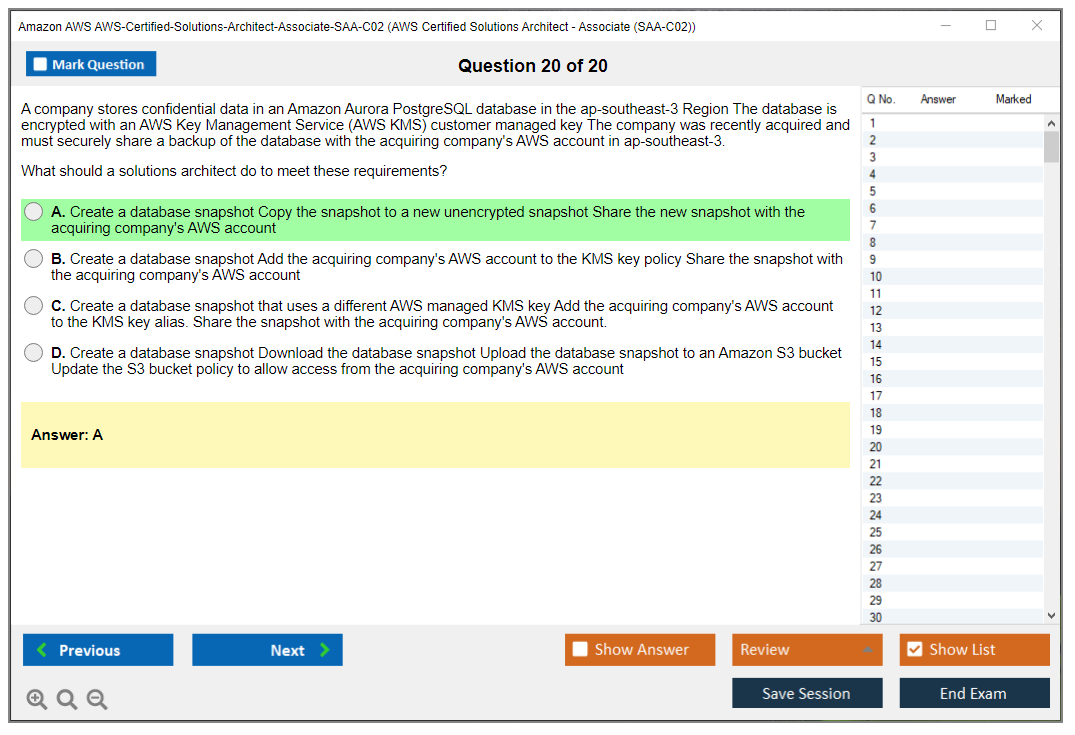Viewport: 1075px width, 735px height.
Task: Tick the Mark Question checkbox
Action: (41, 65)
